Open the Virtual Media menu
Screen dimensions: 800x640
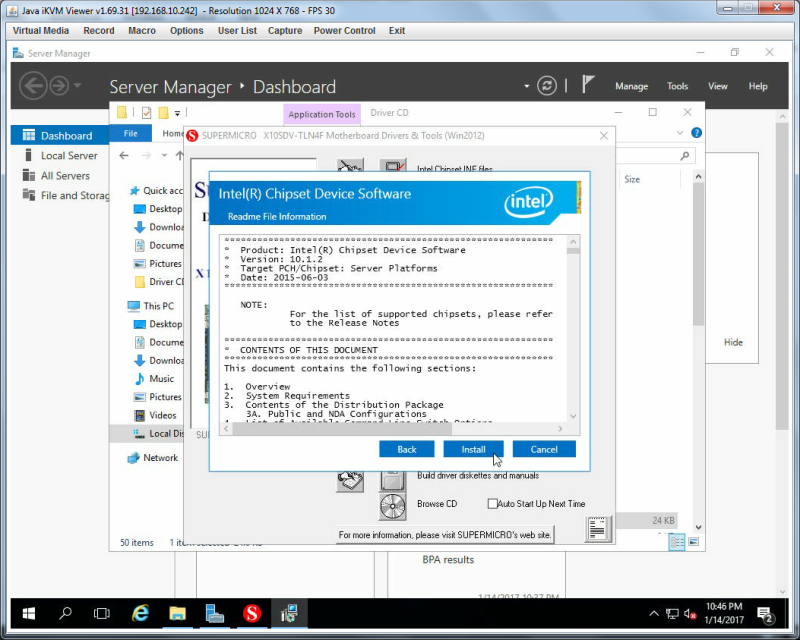pos(41,31)
